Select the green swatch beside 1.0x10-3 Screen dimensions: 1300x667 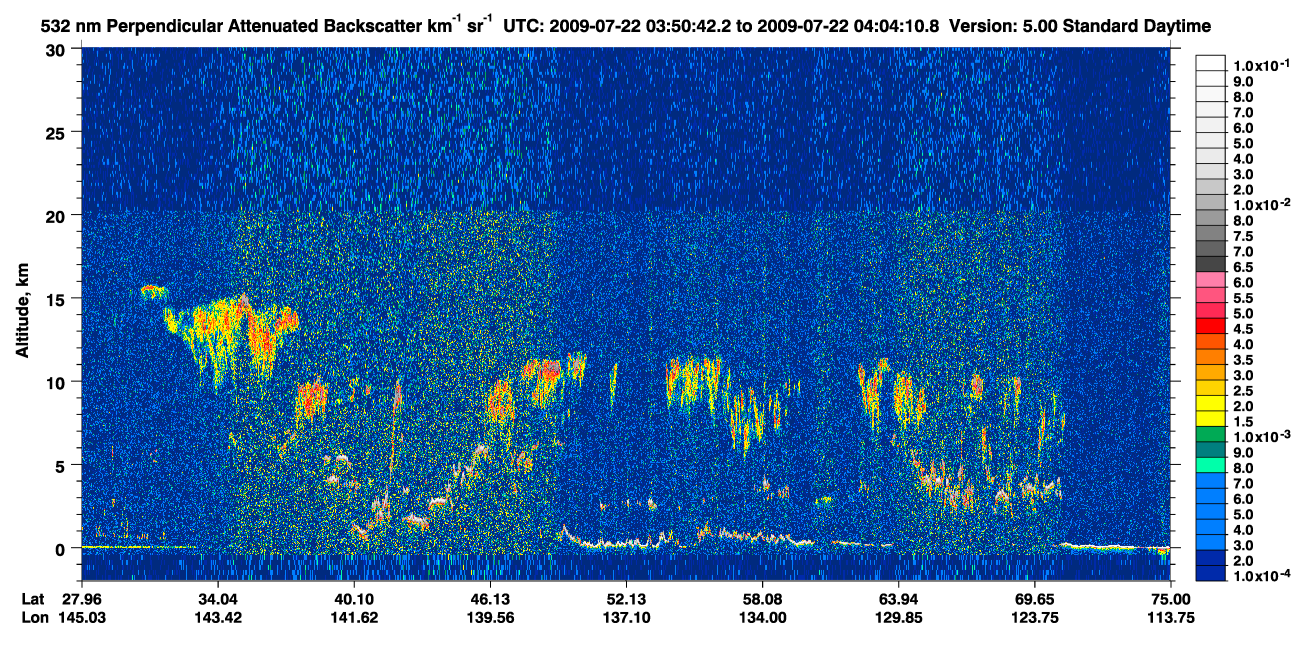pyautogui.click(x=1210, y=434)
